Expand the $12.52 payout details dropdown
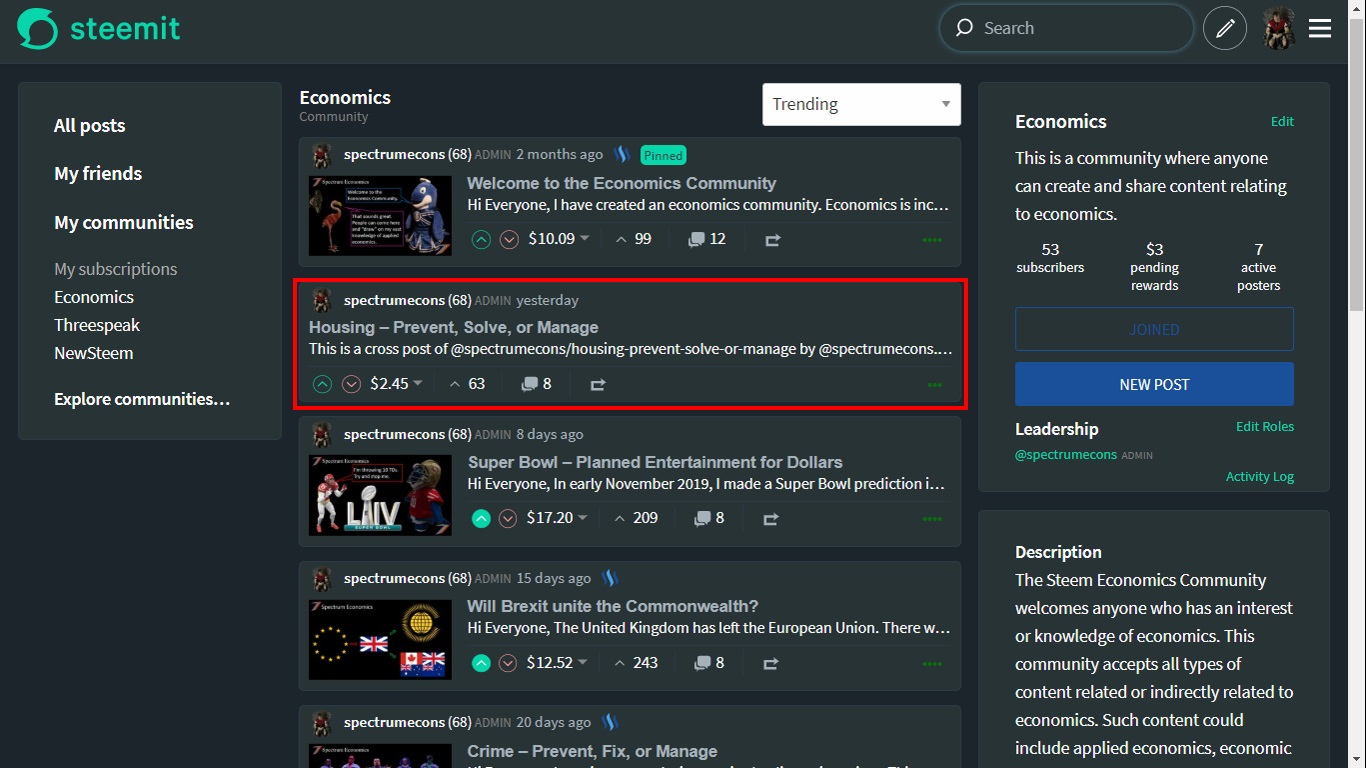Screen dimensions: 1366x768 583,662
